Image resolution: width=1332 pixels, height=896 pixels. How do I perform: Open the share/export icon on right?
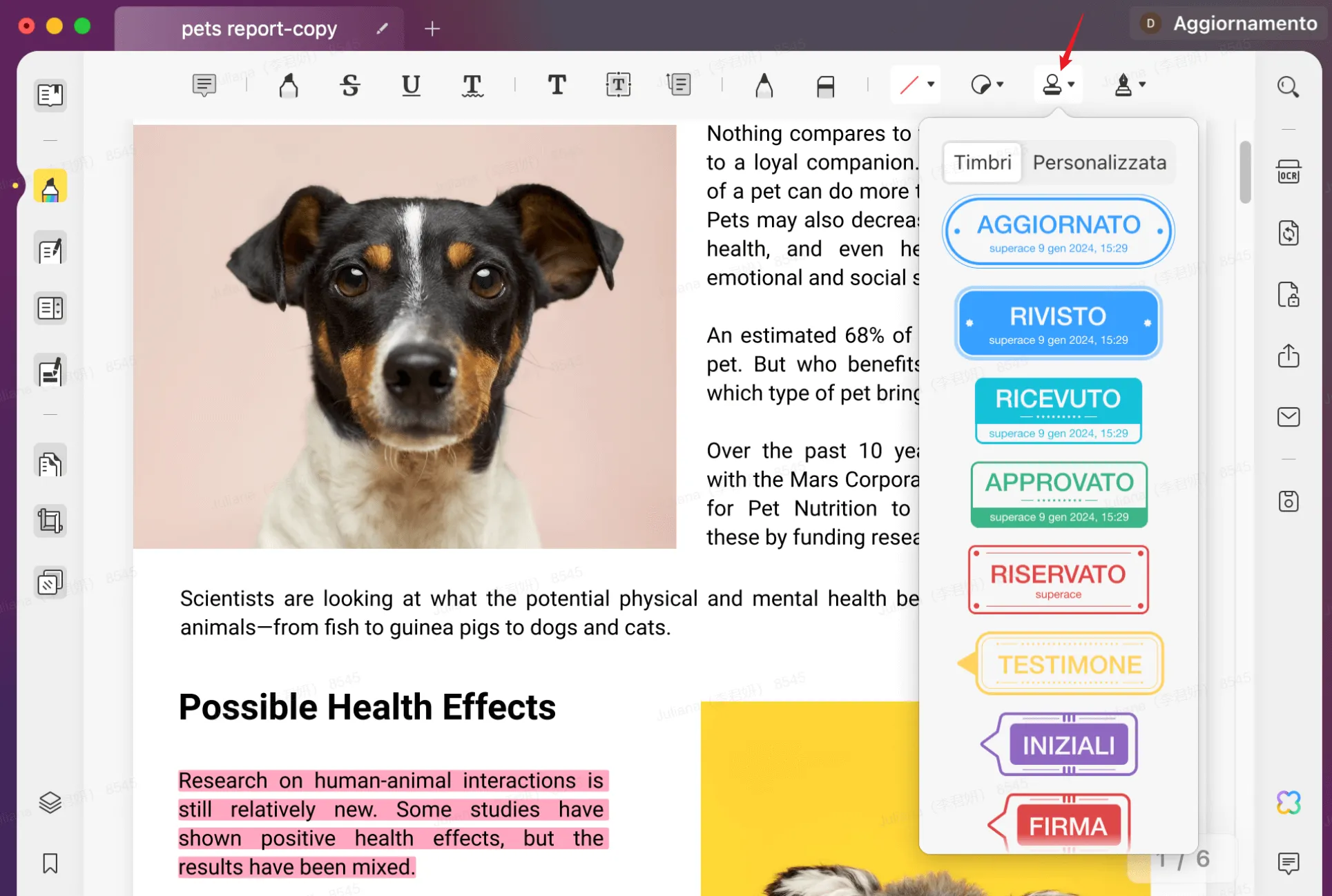click(1288, 356)
